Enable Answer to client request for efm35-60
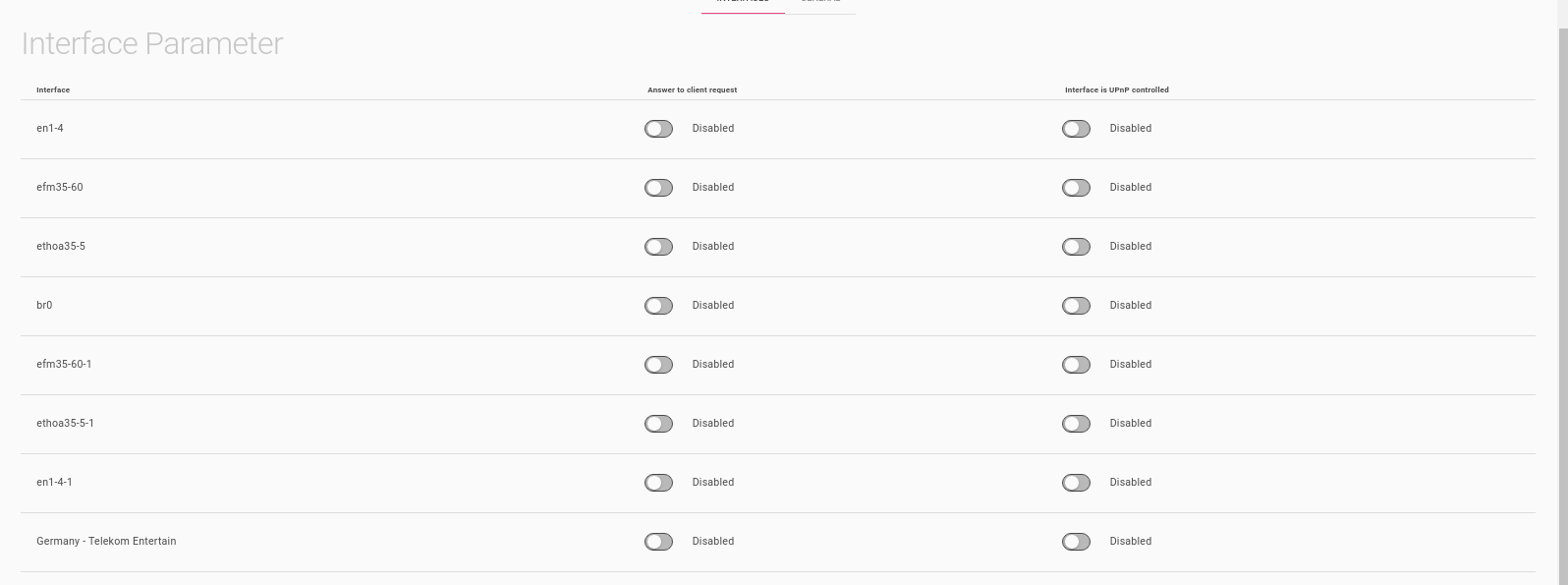1568x585 pixels. [x=658, y=188]
